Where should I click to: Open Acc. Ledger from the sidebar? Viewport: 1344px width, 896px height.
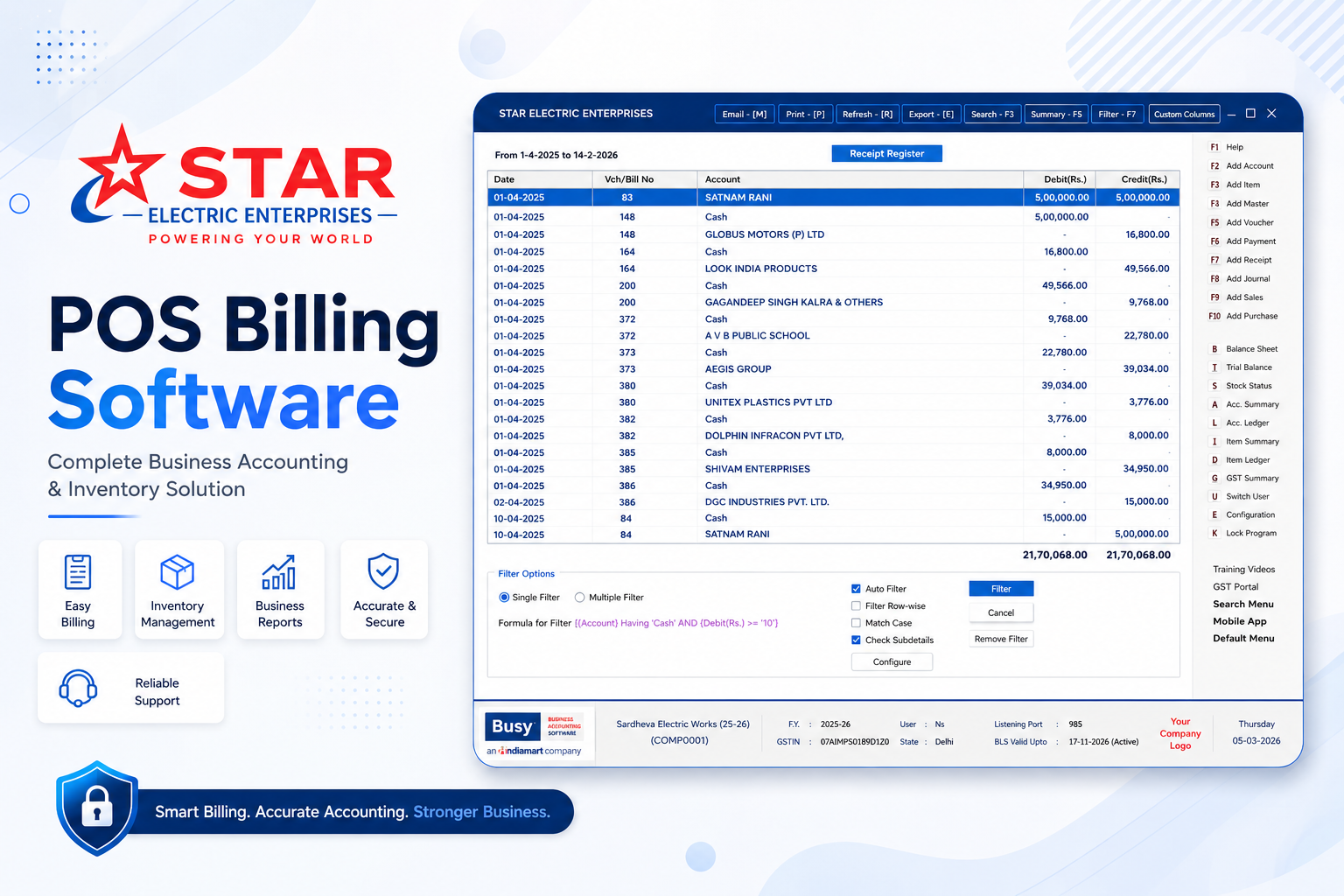click(x=1247, y=423)
